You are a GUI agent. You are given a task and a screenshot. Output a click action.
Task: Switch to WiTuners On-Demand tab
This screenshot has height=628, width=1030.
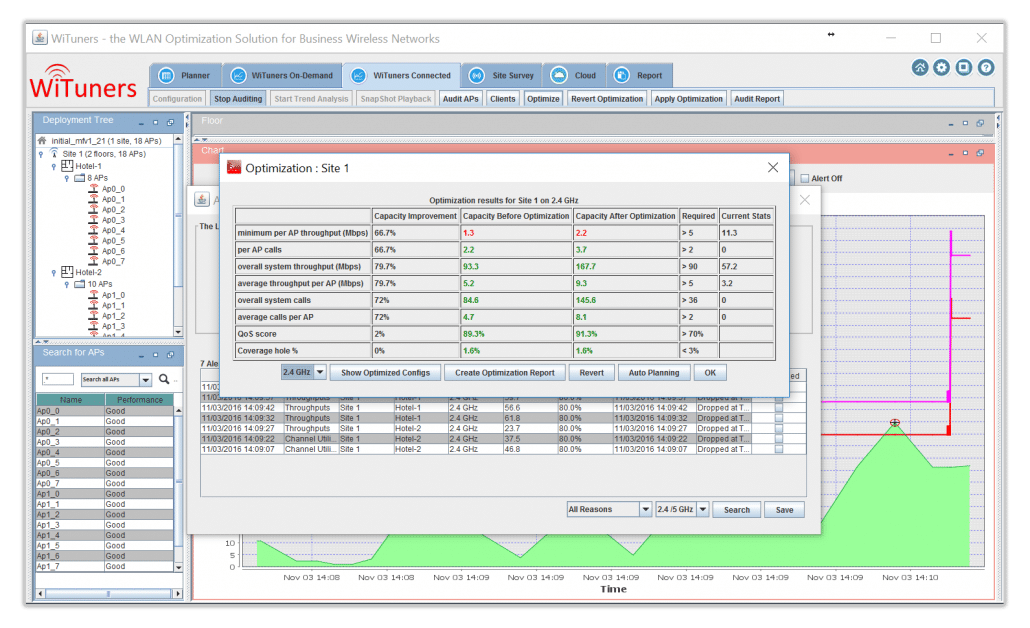pyautogui.click(x=282, y=76)
